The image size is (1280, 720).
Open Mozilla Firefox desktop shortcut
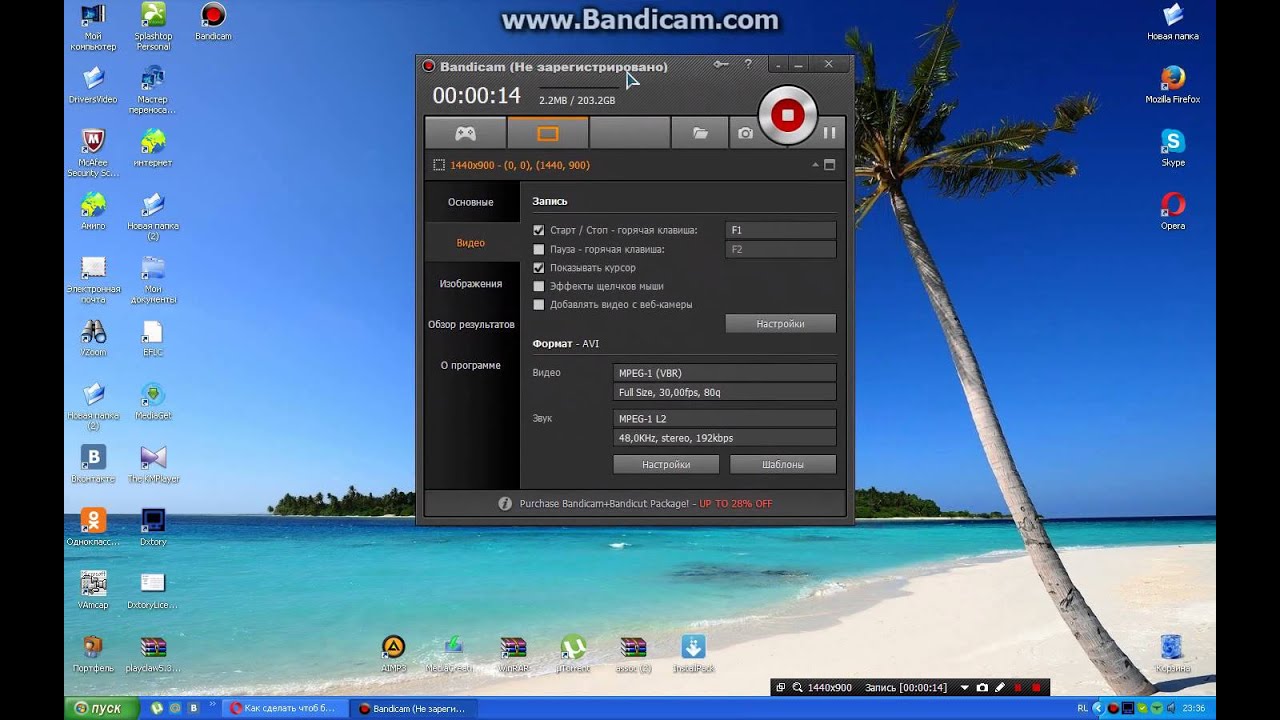pos(1172,84)
